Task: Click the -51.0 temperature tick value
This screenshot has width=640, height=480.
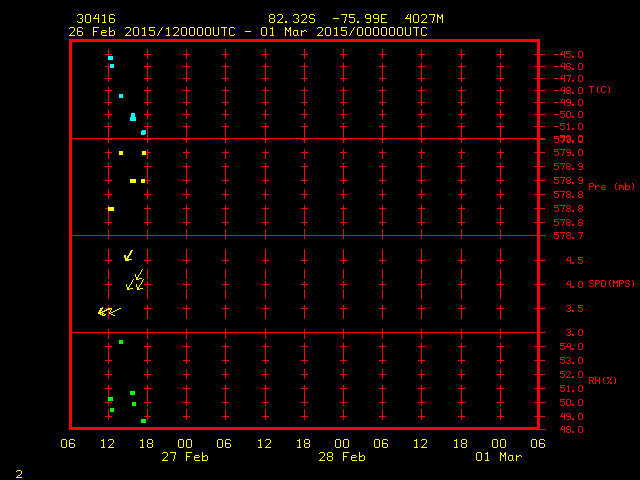Action: point(569,127)
